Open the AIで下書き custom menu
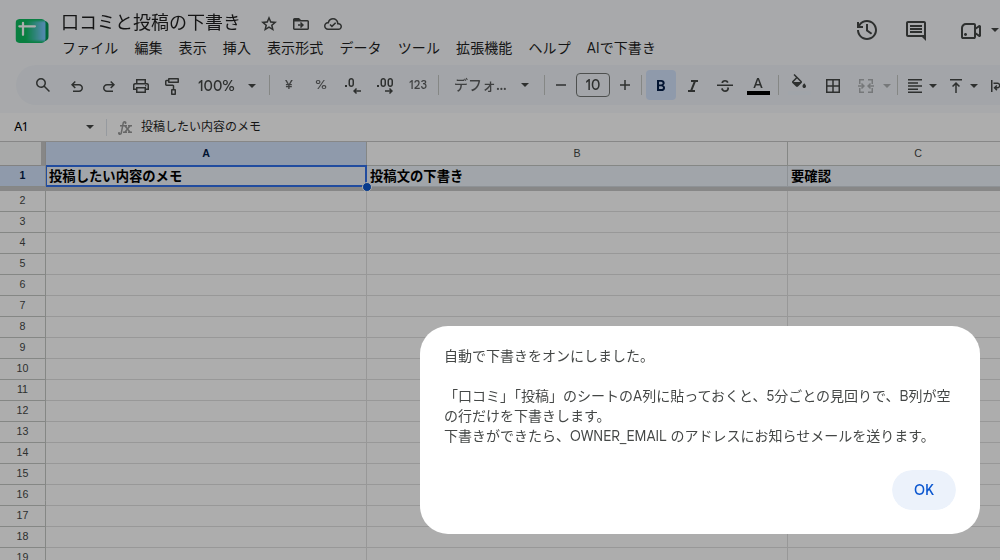This screenshot has height=560, width=1000. 621,48
